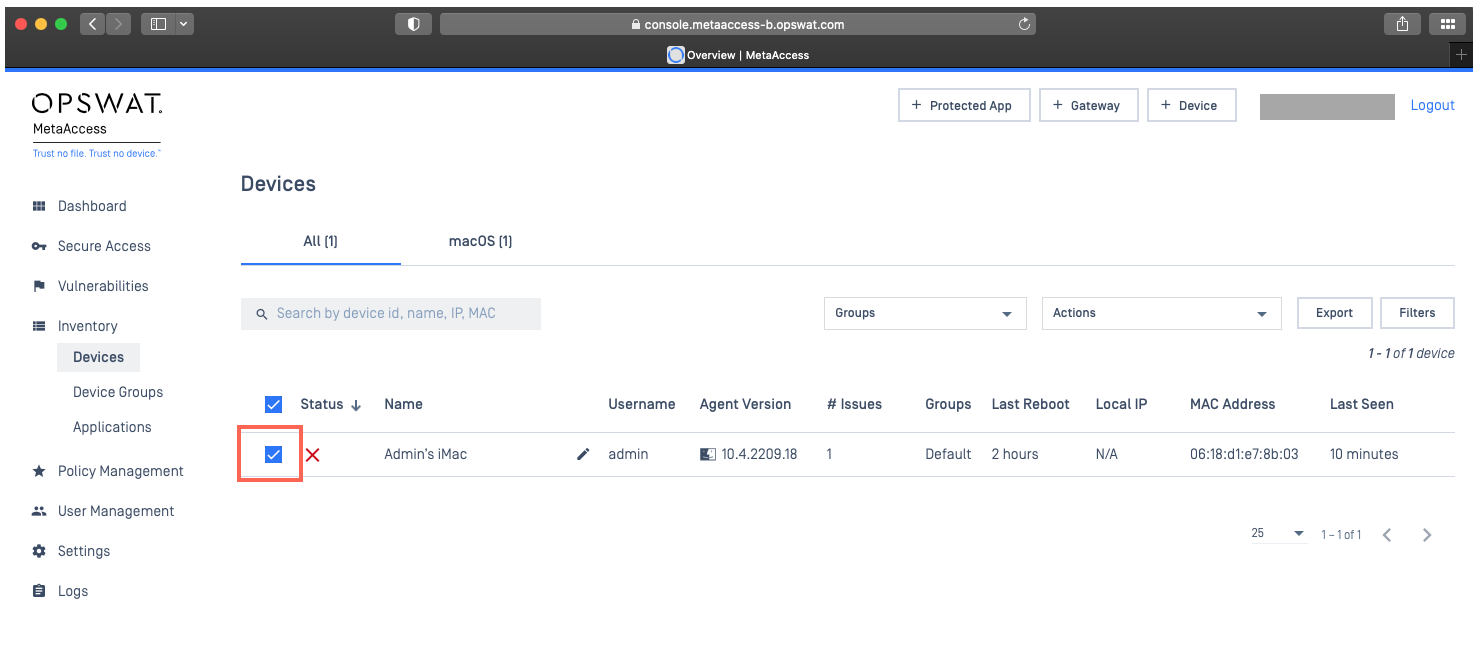The width and height of the screenshot is (1484, 660).
Task: Click the search magnifier icon
Action: tap(262, 314)
